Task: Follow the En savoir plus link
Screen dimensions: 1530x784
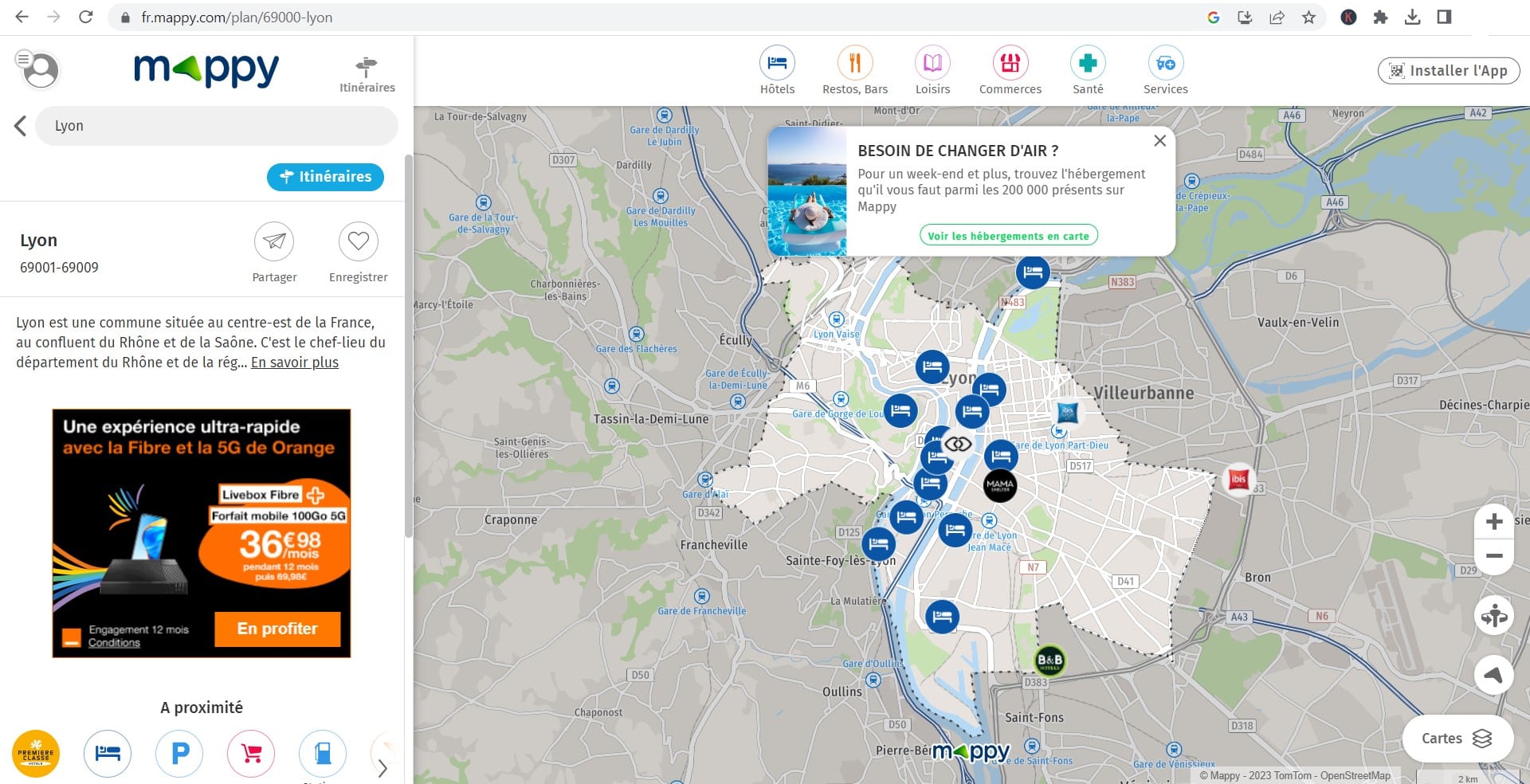Action: (x=295, y=363)
